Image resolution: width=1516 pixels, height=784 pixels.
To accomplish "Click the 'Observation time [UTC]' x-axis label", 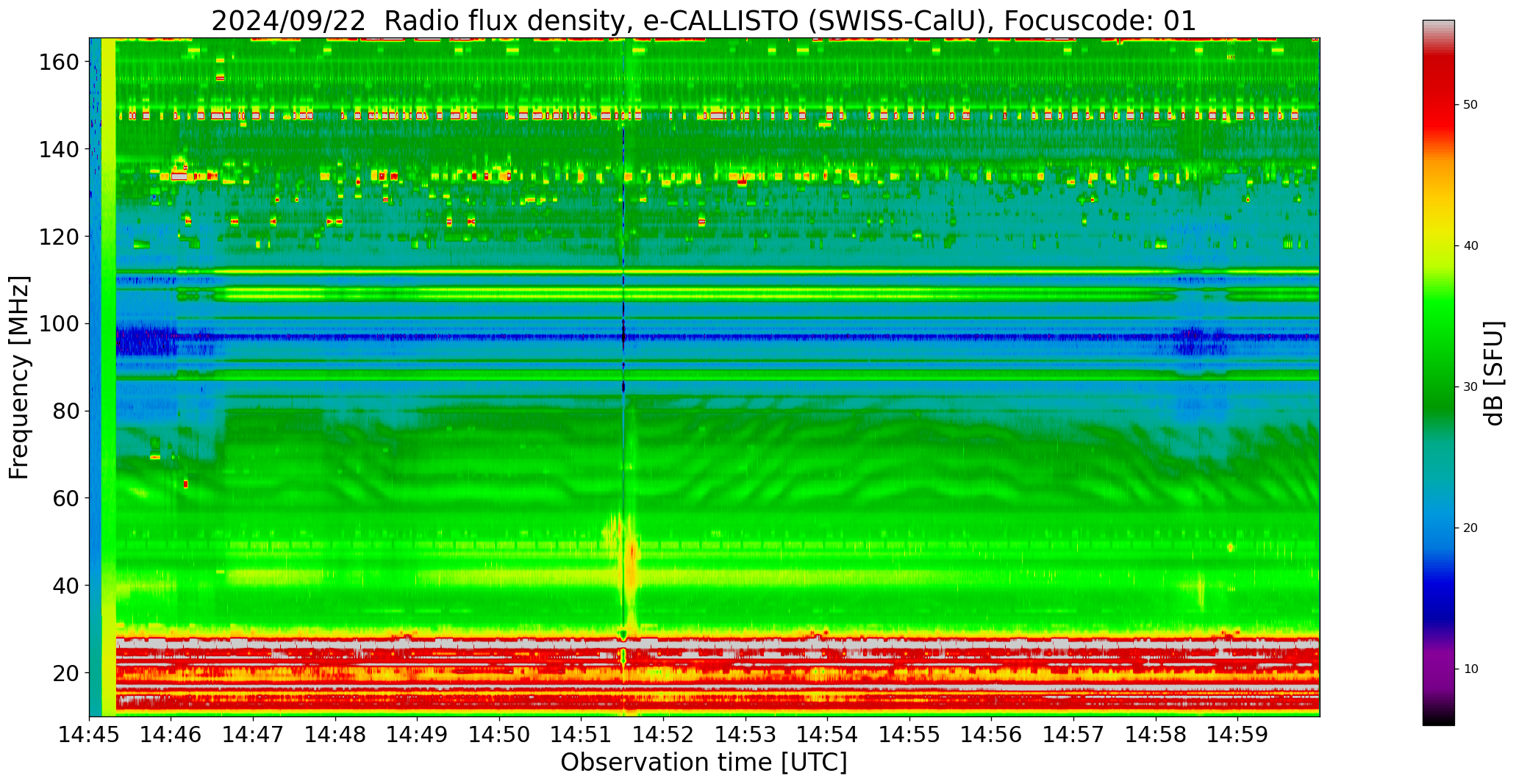I will (x=704, y=762).
